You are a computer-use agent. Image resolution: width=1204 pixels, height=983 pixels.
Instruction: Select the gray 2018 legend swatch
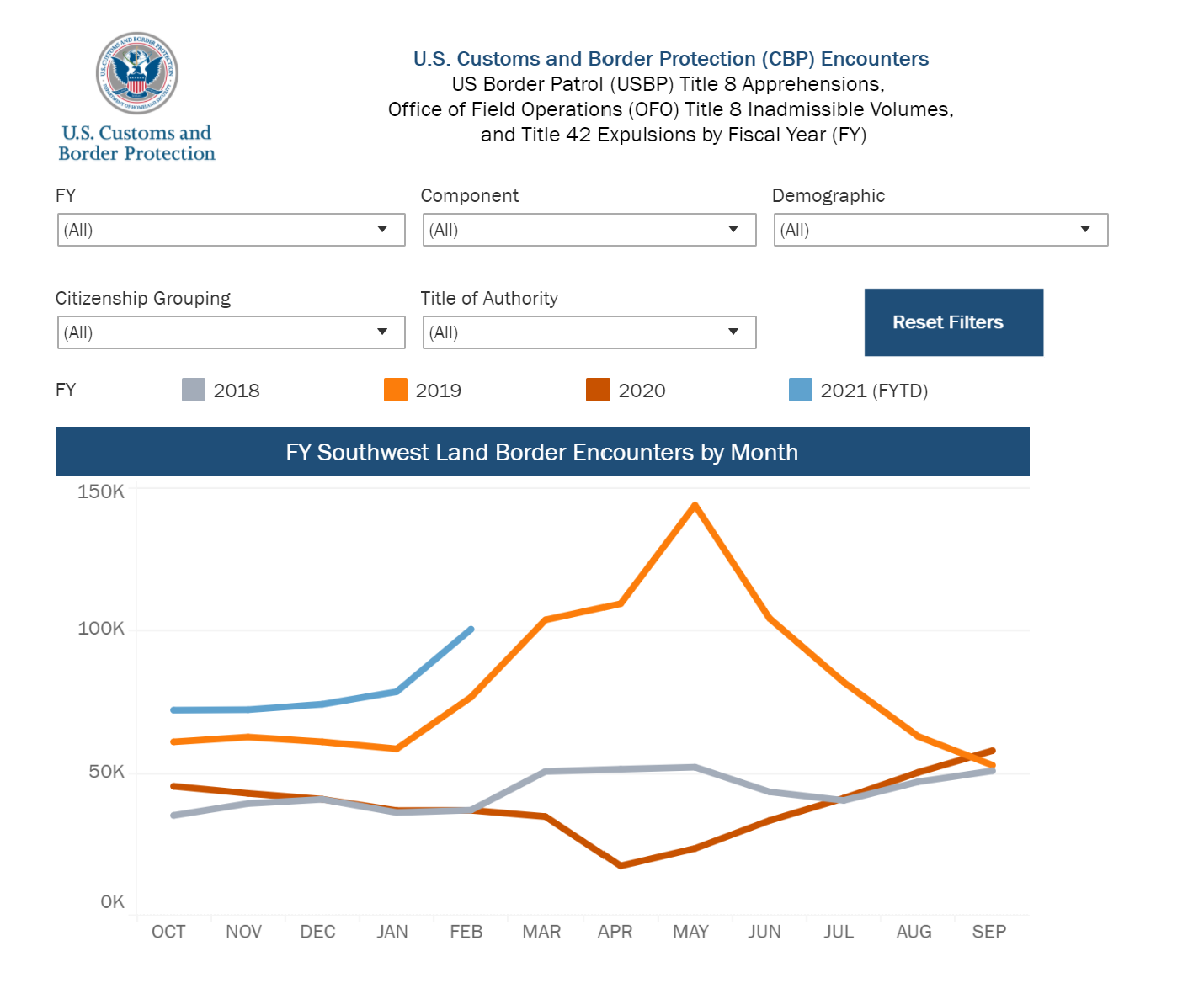pyautogui.click(x=194, y=390)
